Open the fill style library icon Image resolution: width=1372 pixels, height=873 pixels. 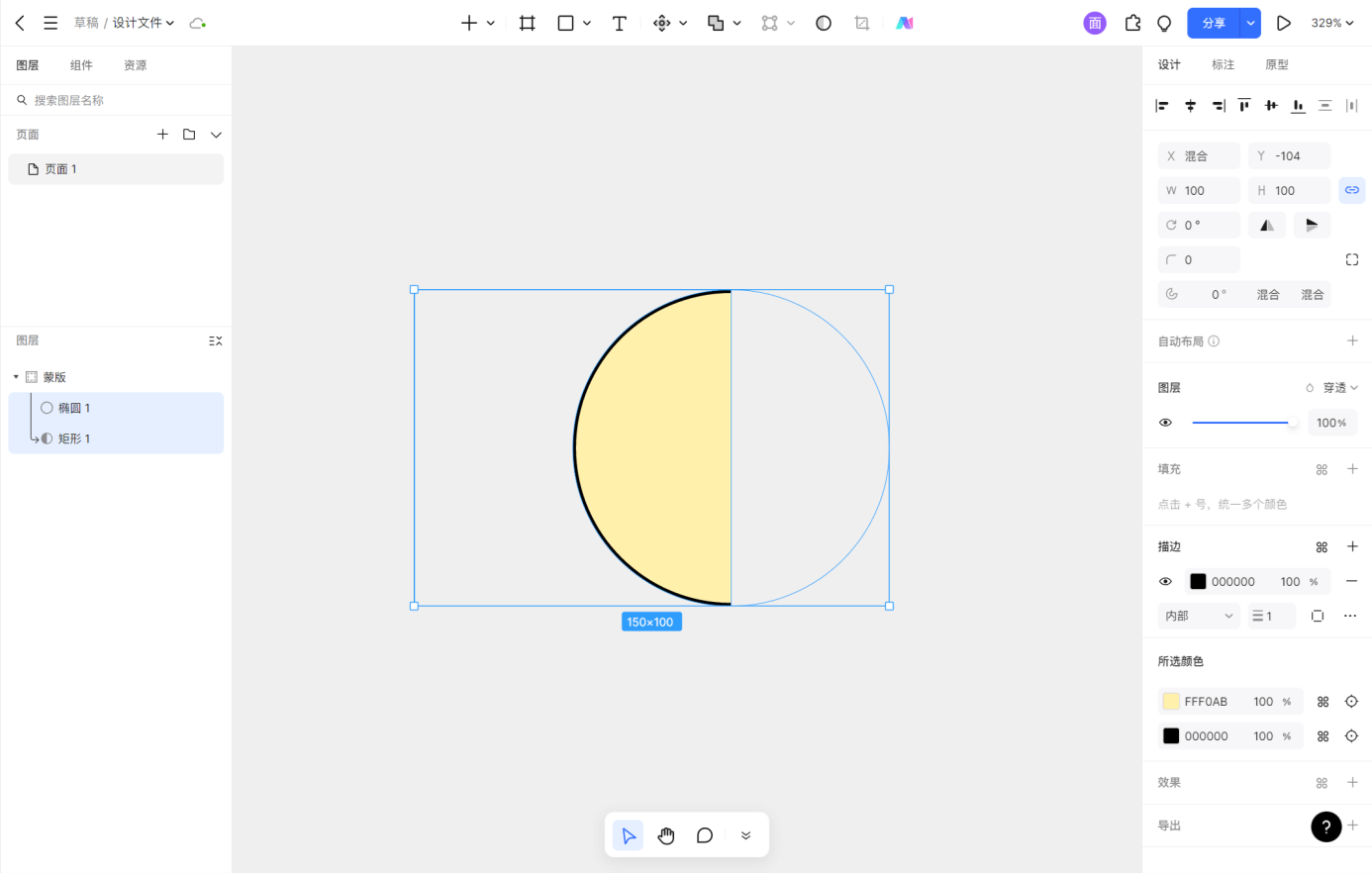[x=1322, y=469]
